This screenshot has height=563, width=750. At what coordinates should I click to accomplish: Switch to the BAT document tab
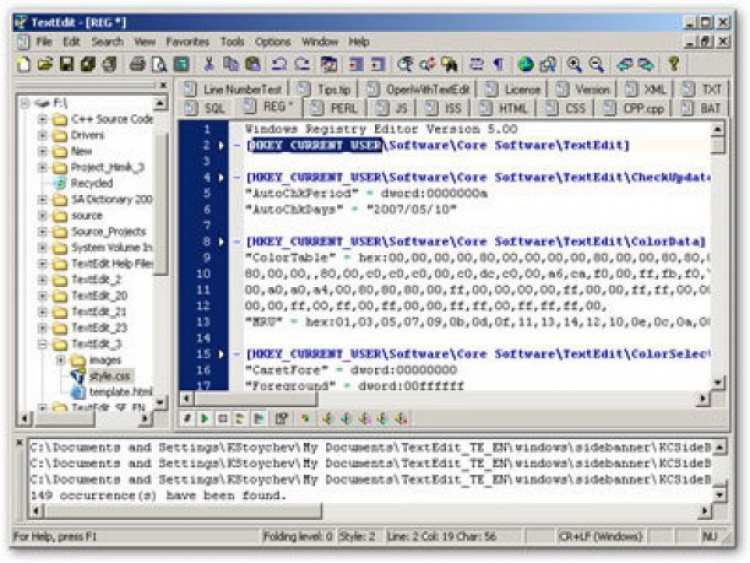click(702, 108)
